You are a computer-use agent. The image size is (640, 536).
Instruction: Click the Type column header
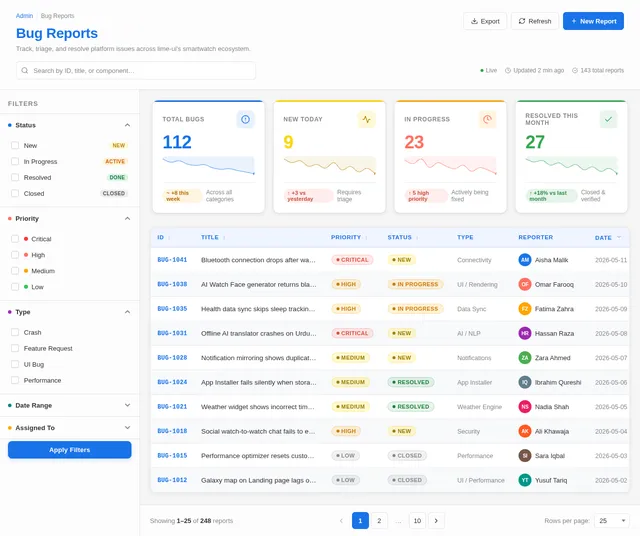465,237
